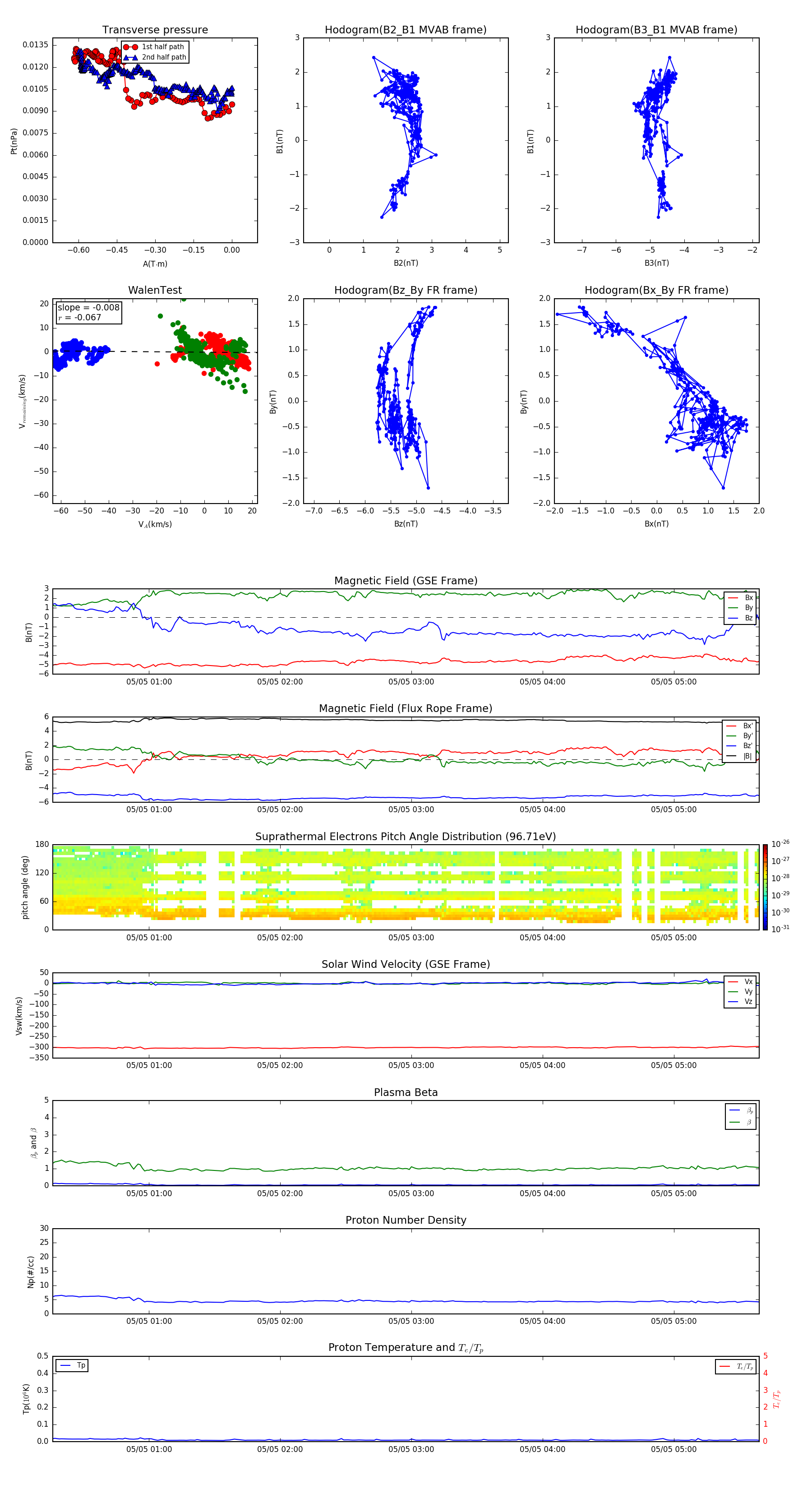Select the 05/05 03:00 tick under Proton Number Density
The width and height of the screenshot is (812, 1489).
[x=411, y=1321]
